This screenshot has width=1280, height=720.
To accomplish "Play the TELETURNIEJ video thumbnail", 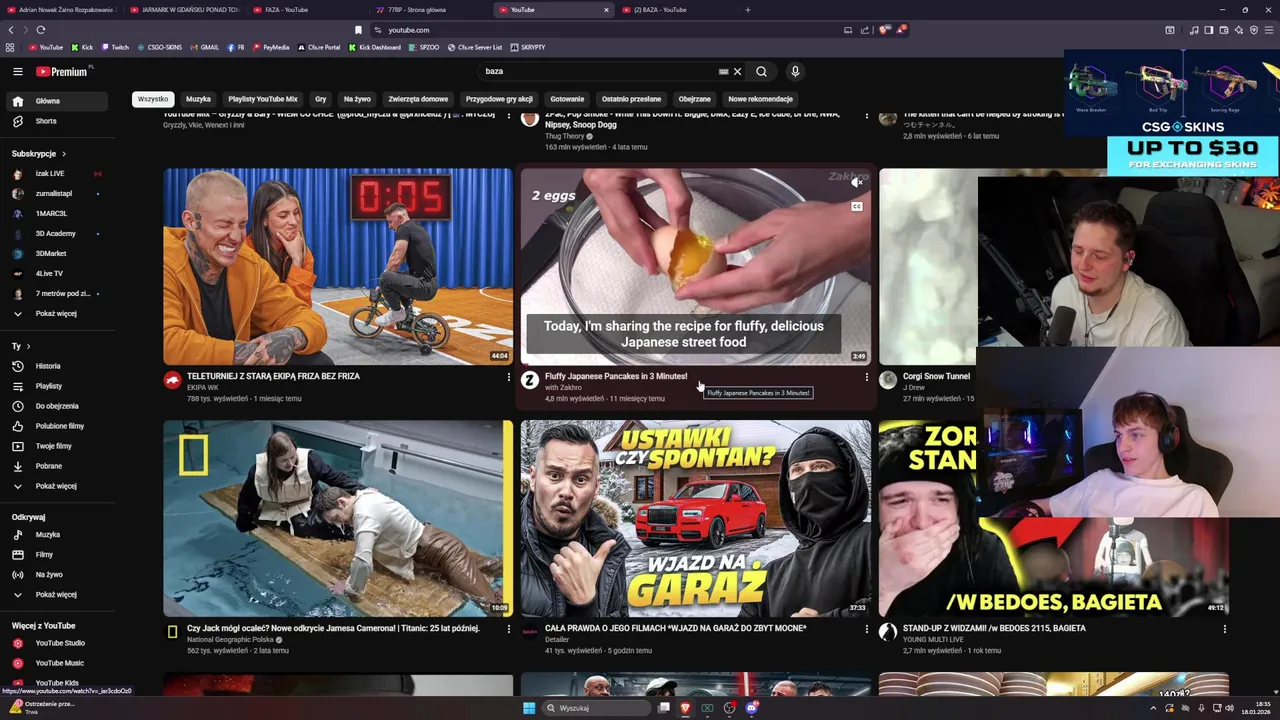I will [x=338, y=266].
